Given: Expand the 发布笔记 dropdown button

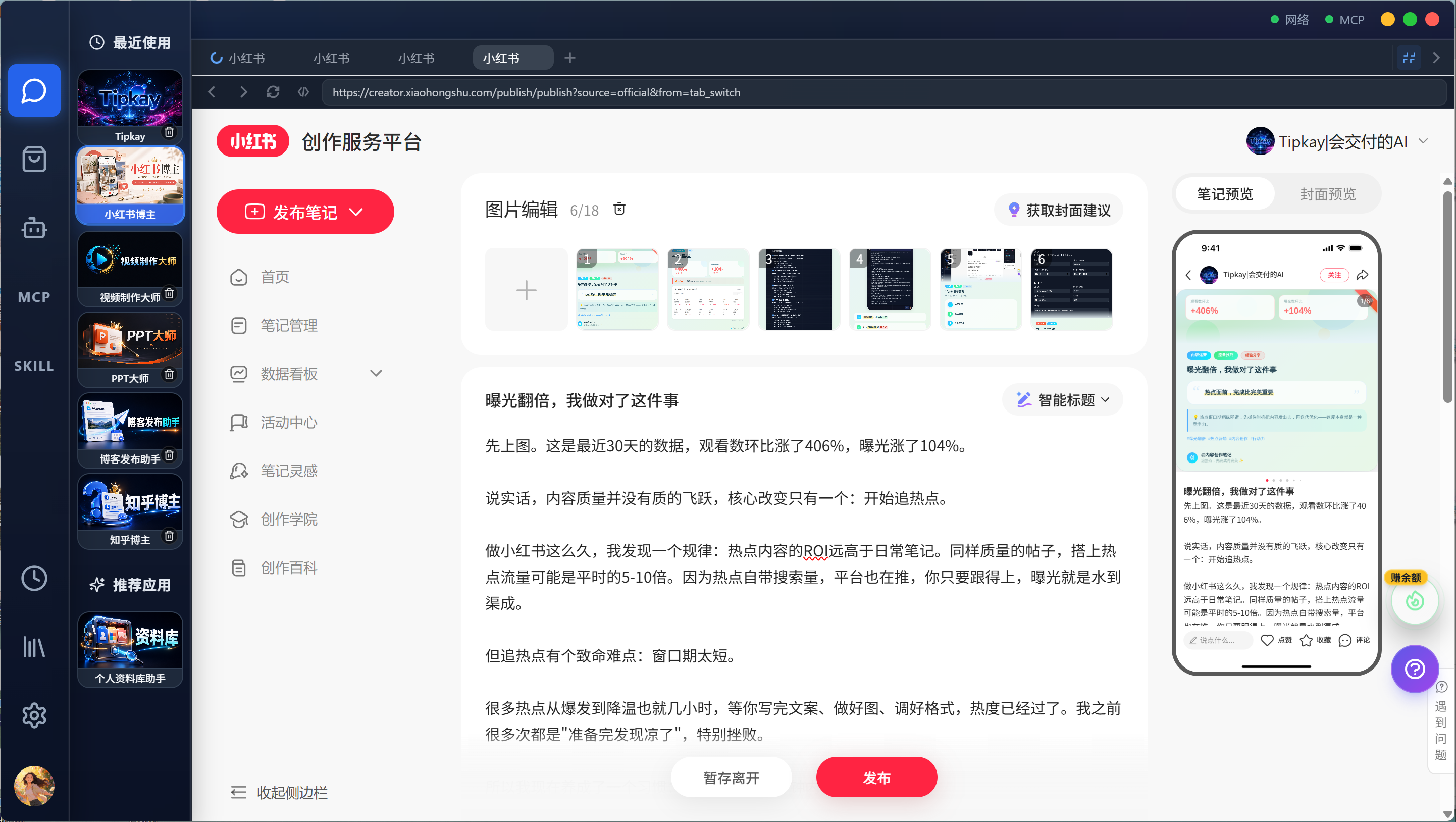Looking at the screenshot, I should pos(305,212).
